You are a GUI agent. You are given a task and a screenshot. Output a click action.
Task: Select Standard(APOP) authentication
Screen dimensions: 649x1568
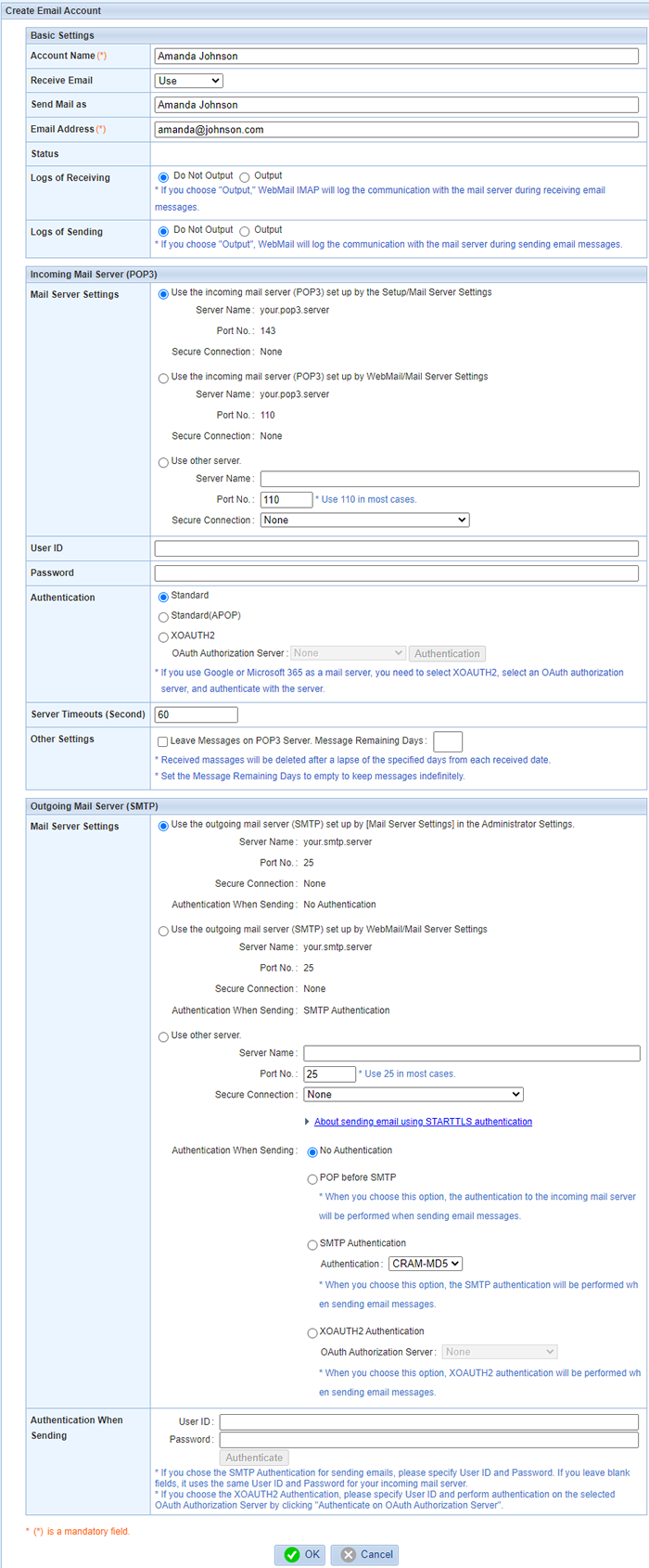164,617
